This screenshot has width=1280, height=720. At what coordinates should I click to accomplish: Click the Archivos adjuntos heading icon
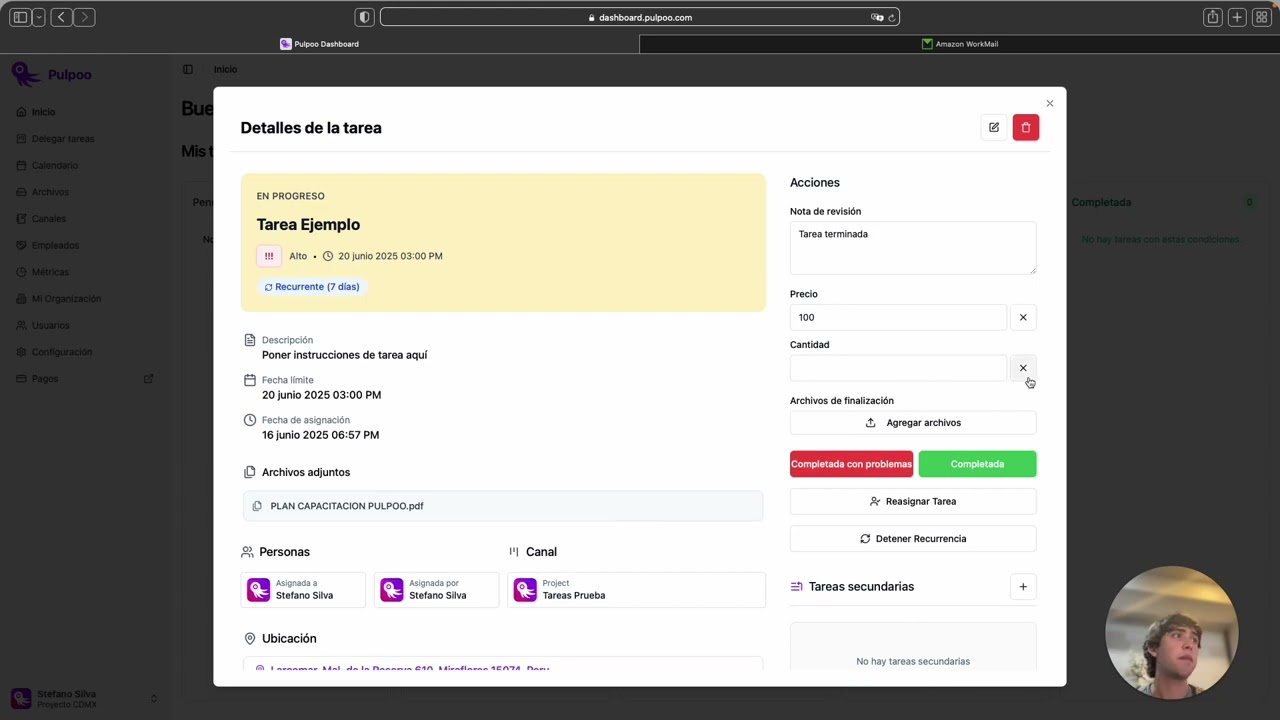249,472
